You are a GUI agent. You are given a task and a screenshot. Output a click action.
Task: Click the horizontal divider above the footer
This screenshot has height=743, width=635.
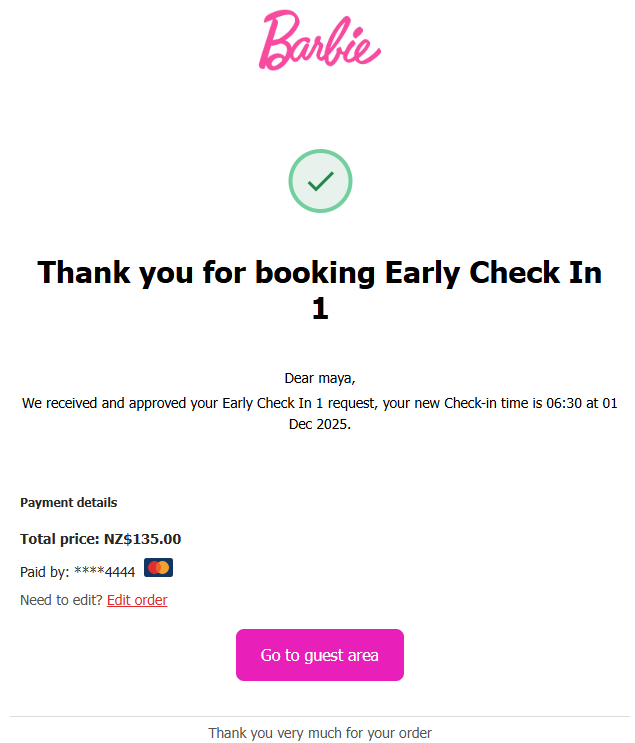pos(320,716)
